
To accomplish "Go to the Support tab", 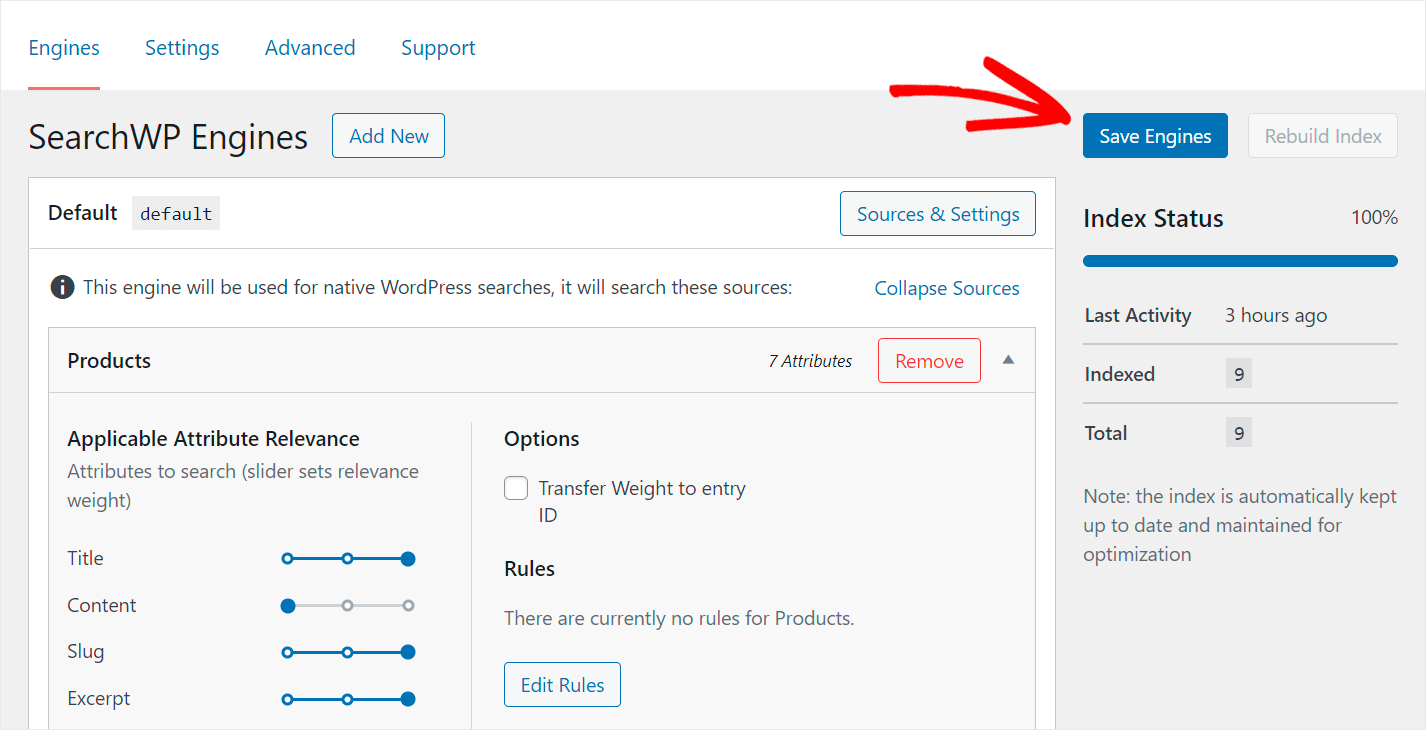I will click(438, 48).
